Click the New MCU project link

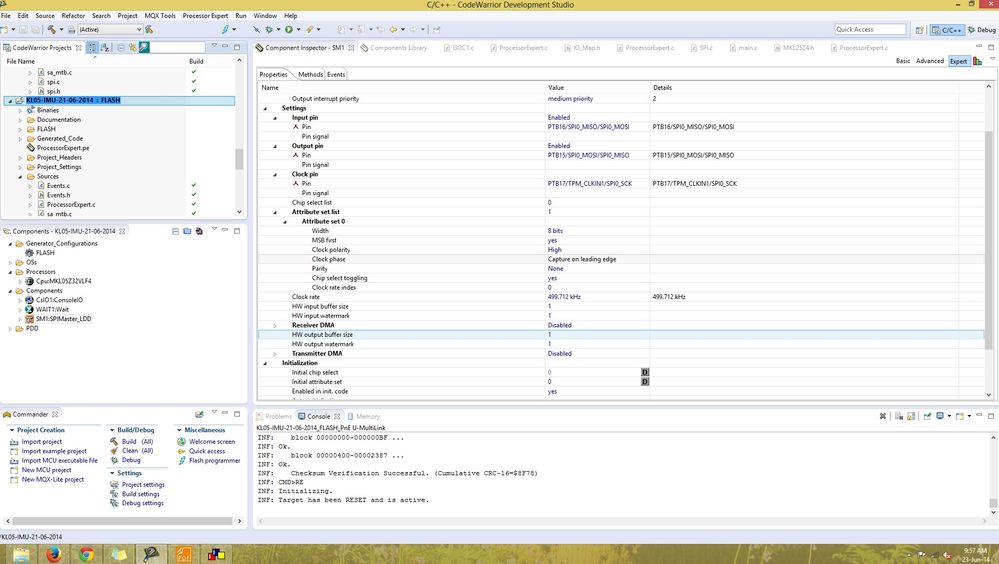pos(46,470)
